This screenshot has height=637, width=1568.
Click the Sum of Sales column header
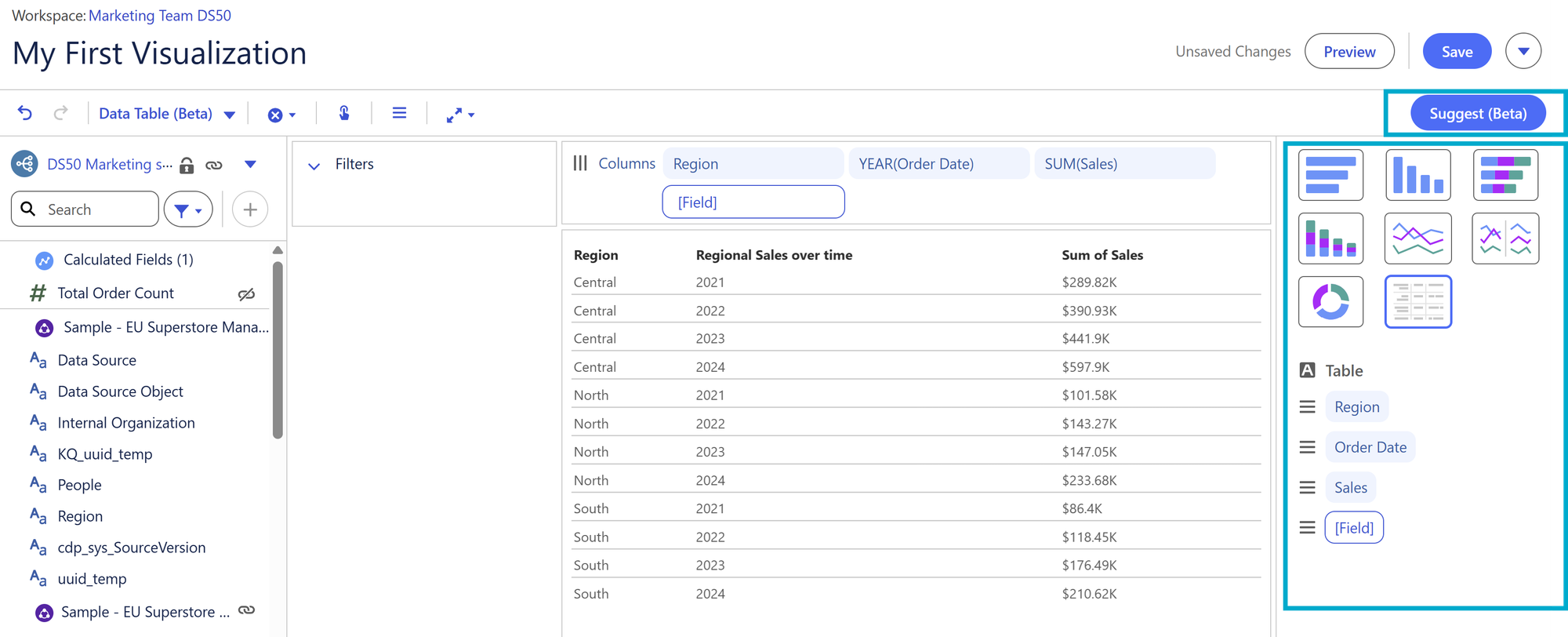(x=1102, y=255)
